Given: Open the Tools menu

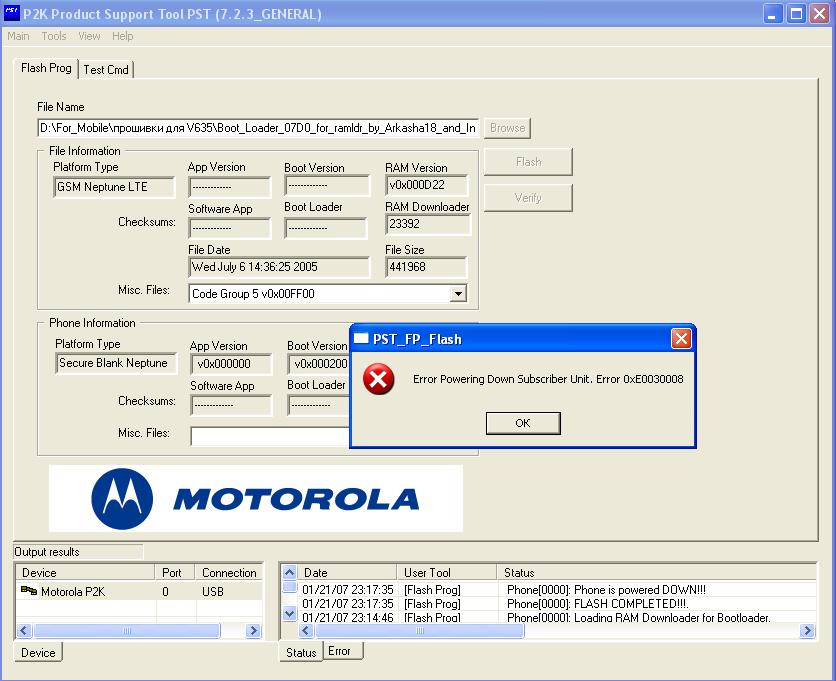Looking at the screenshot, I should [54, 36].
